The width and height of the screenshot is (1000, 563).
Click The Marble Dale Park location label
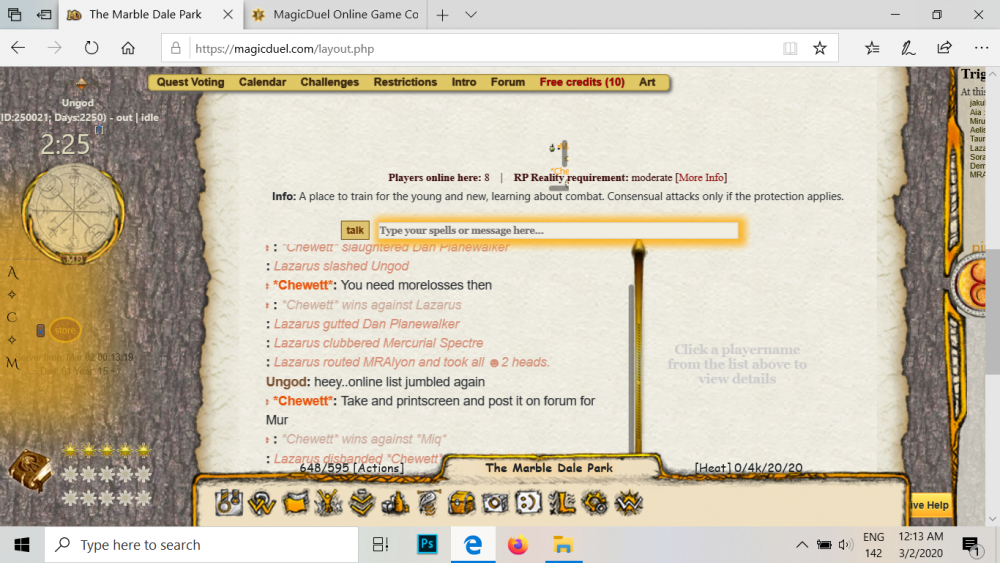click(x=549, y=468)
